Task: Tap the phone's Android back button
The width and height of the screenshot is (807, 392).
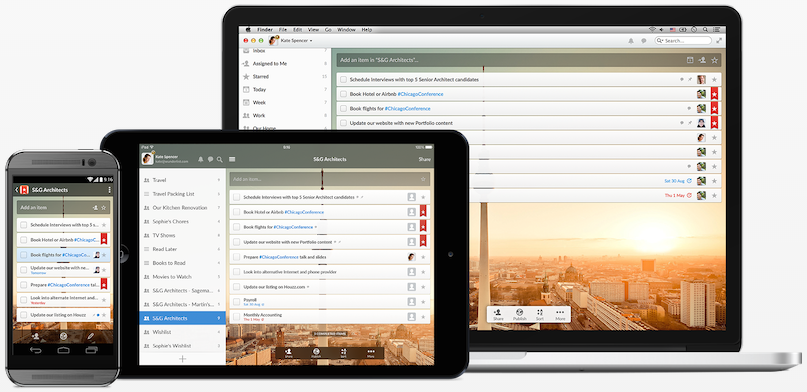Action: pos(36,350)
